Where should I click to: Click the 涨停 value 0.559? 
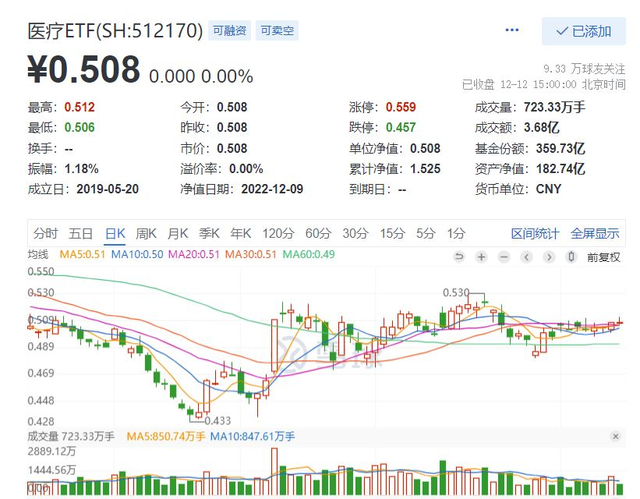pyautogui.click(x=401, y=107)
